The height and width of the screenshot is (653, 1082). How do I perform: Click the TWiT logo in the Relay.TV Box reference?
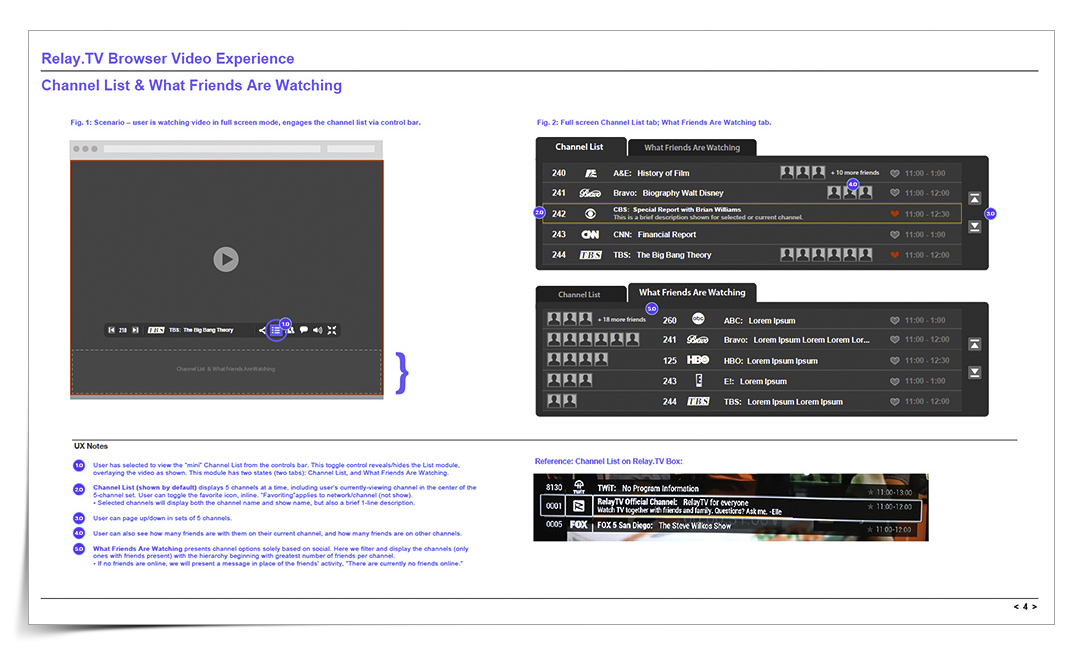(579, 487)
